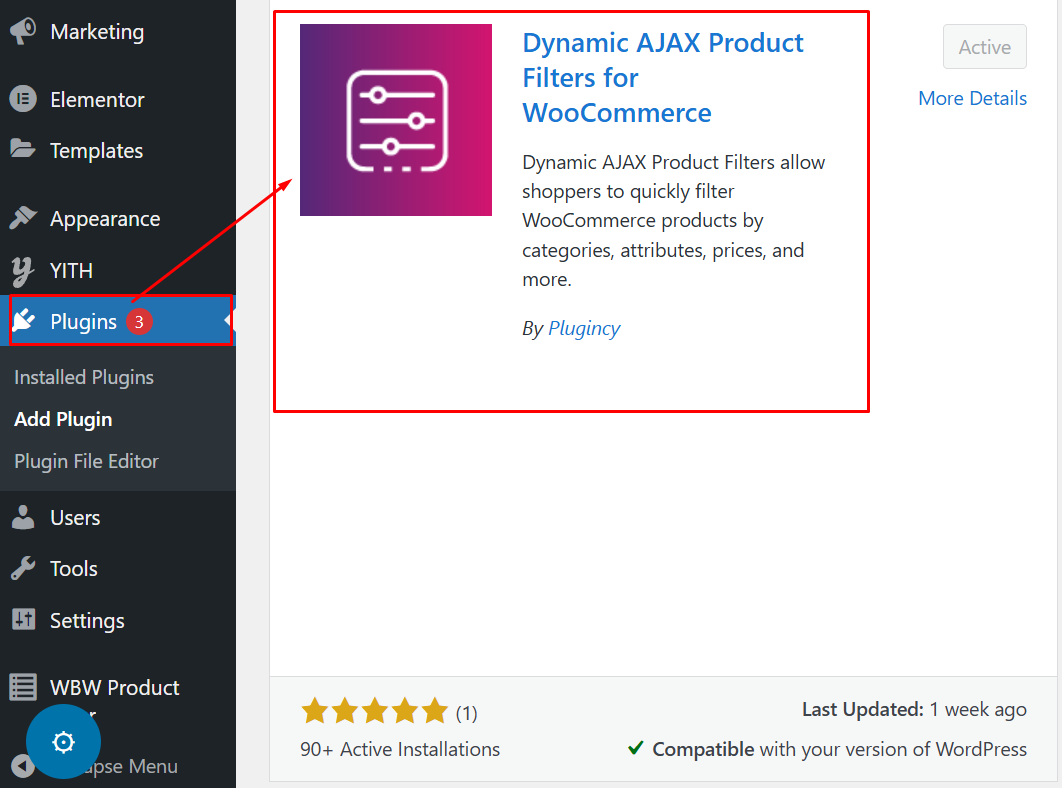Click the green compatibility checkmark

(x=635, y=748)
